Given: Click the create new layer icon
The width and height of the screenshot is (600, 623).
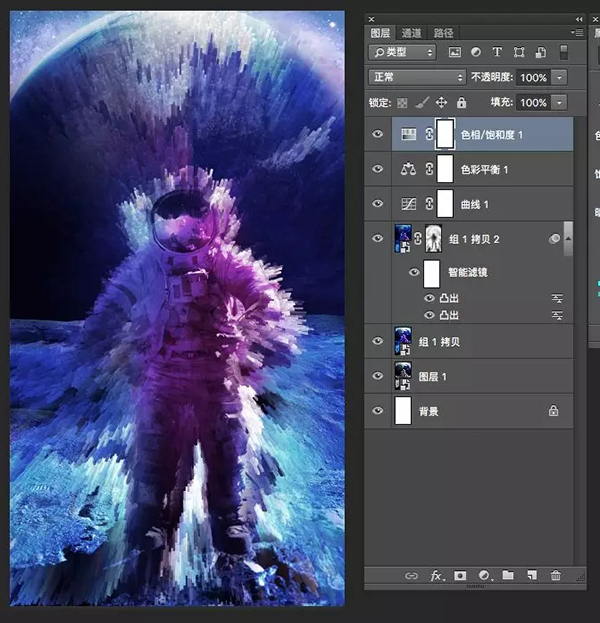Looking at the screenshot, I should click(x=532, y=576).
